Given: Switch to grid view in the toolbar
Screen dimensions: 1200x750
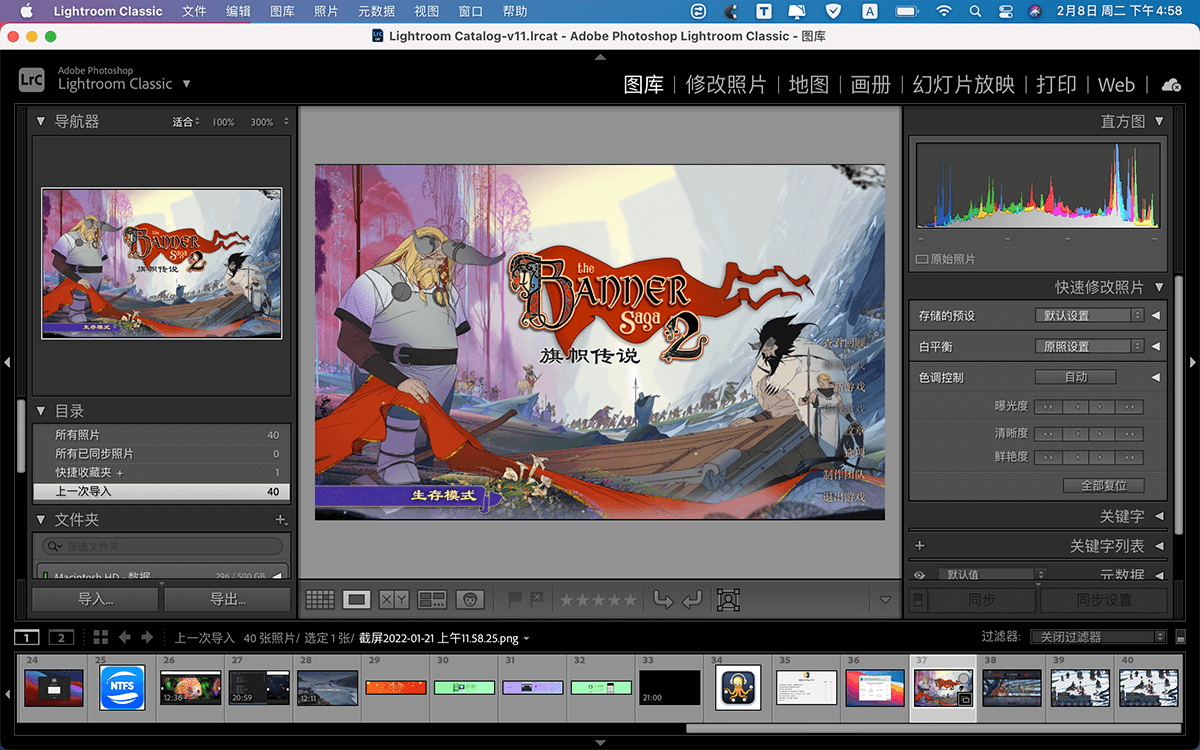Looking at the screenshot, I should (320, 599).
